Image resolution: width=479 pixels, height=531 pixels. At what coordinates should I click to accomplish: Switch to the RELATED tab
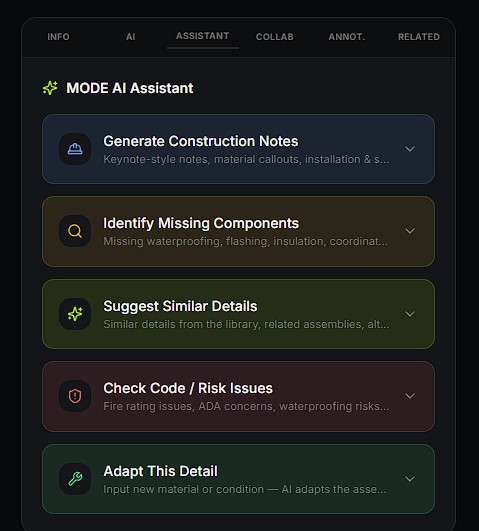point(419,37)
